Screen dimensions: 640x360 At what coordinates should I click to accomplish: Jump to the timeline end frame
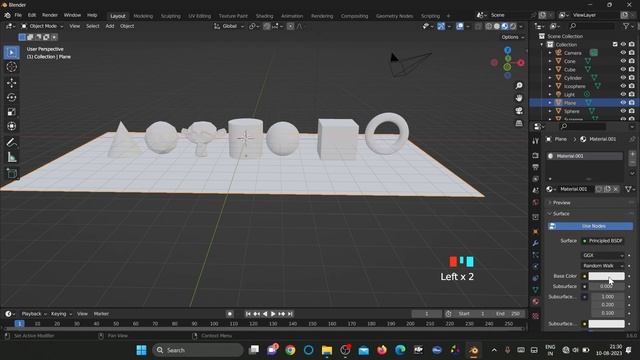point(290,314)
